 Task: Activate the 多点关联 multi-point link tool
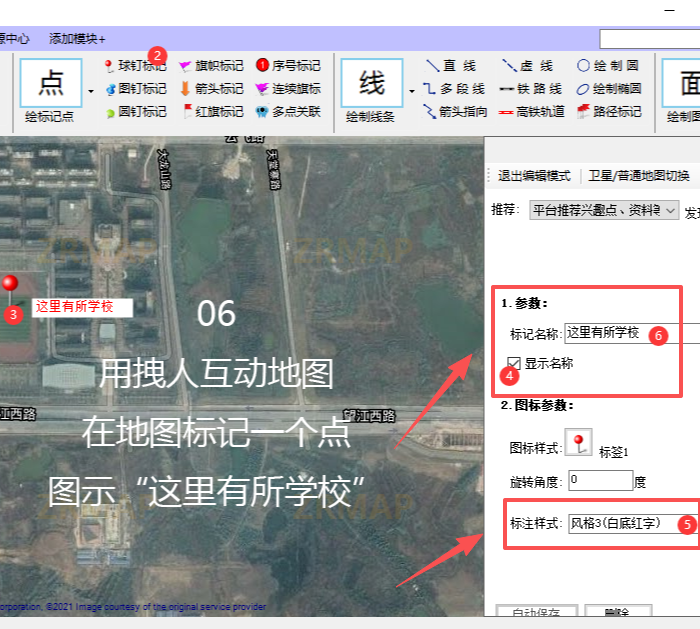click(288, 111)
